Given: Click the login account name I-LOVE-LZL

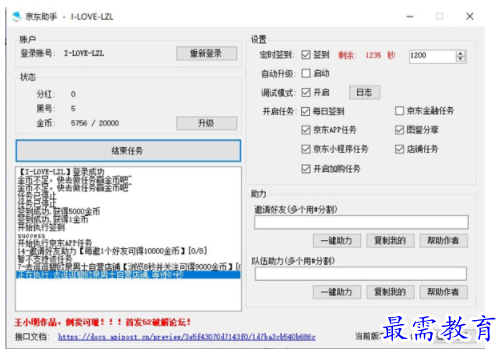Looking at the screenshot, I should (84, 53).
